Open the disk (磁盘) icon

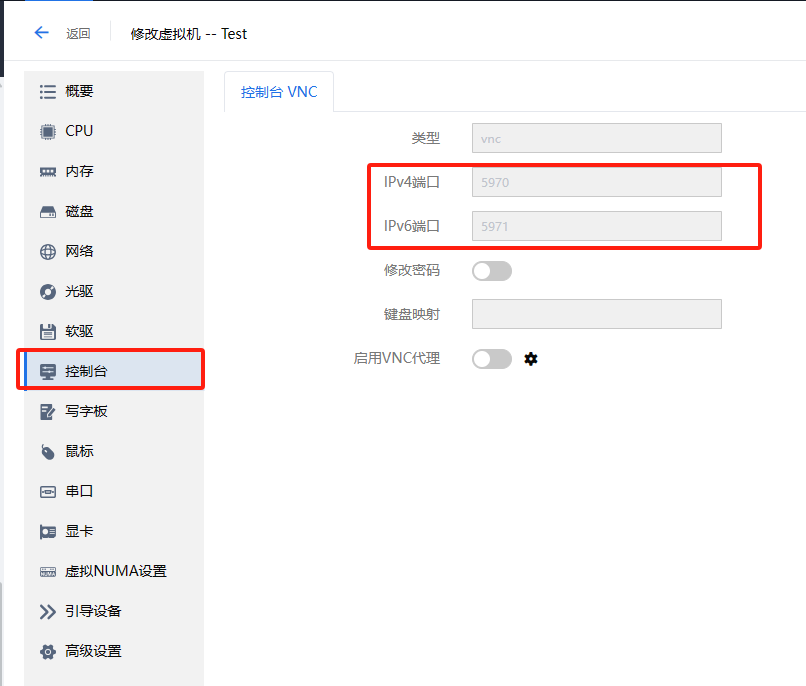click(x=47, y=211)
